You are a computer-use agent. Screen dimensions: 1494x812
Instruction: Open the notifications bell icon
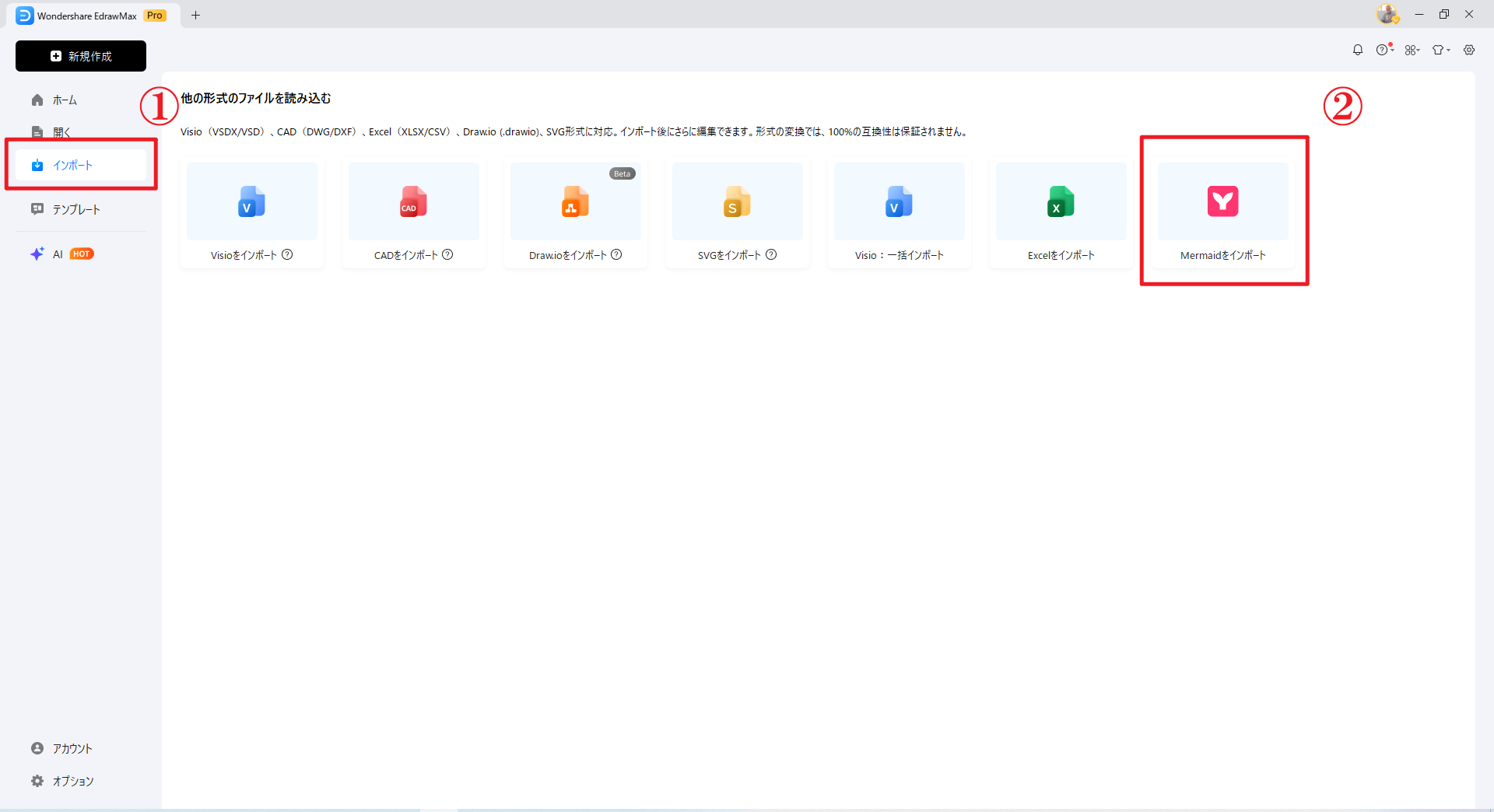point(1358,50)
